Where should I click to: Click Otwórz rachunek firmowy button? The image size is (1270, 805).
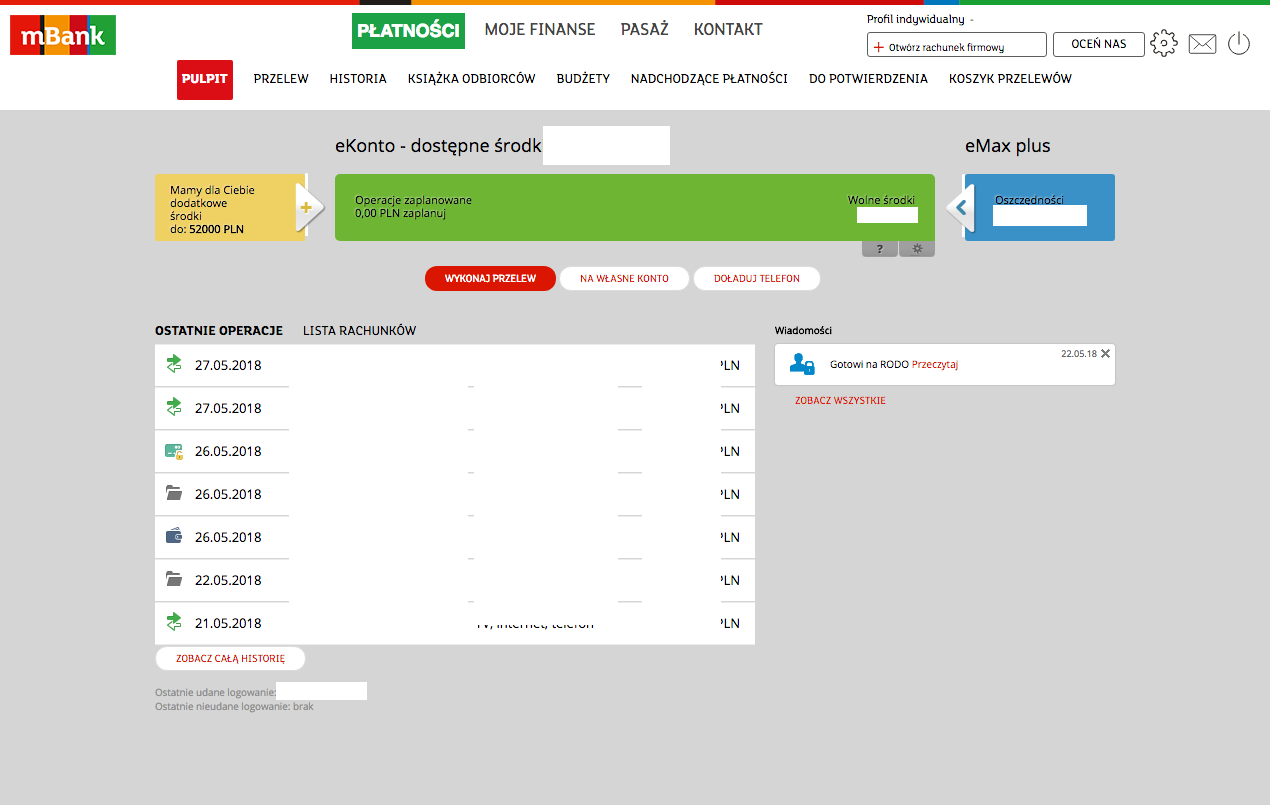(957, 45)
